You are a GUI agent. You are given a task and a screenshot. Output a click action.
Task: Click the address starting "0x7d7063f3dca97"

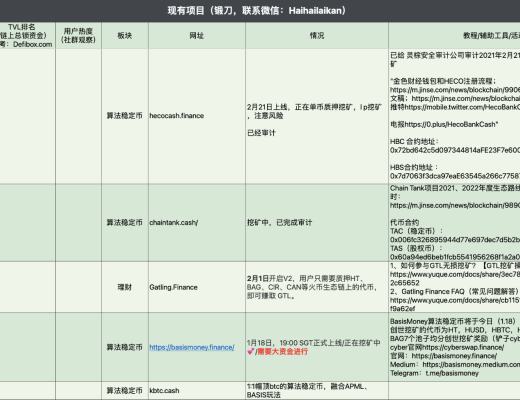click(455, 176)
